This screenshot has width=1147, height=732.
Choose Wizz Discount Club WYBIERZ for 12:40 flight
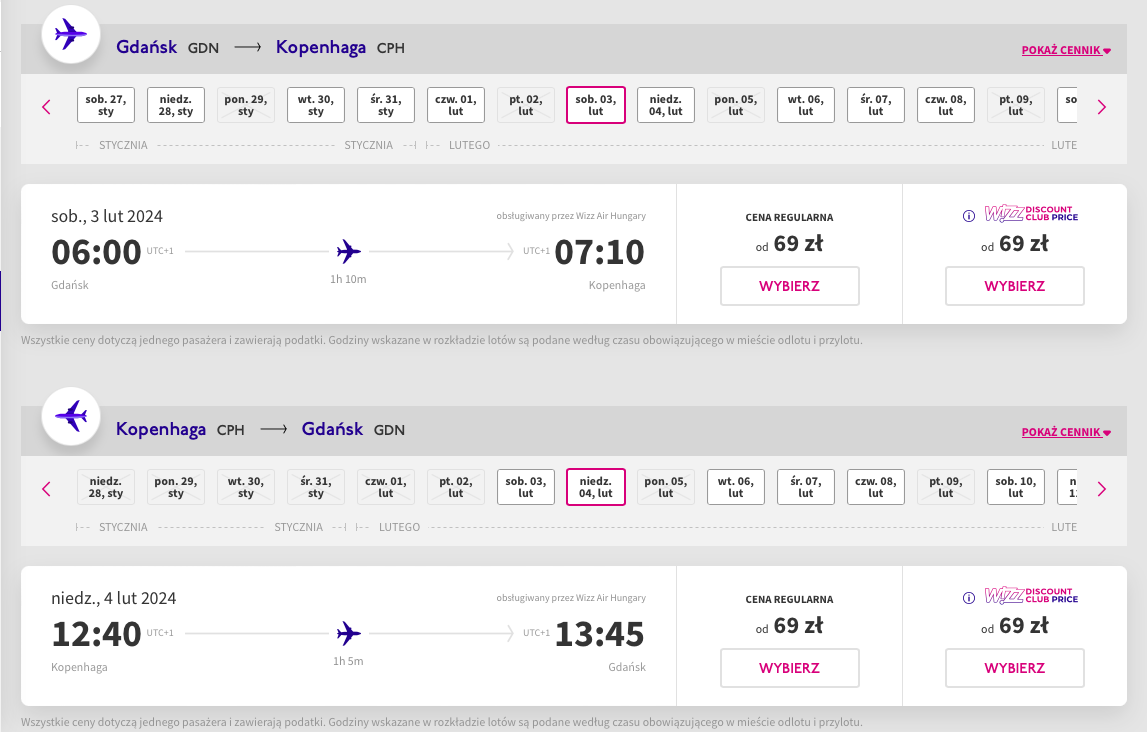pos(1015,668)
